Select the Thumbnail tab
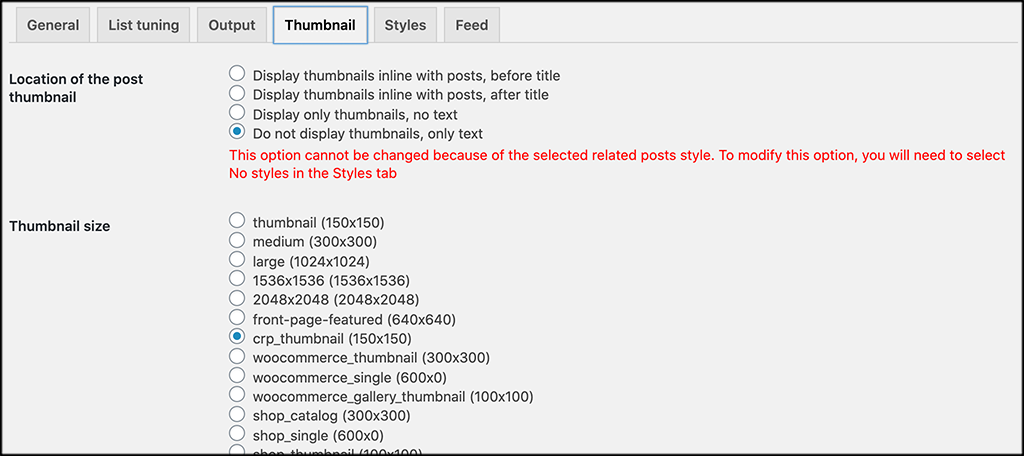This screenshot has width=1024, height=456. pos(320,25)
